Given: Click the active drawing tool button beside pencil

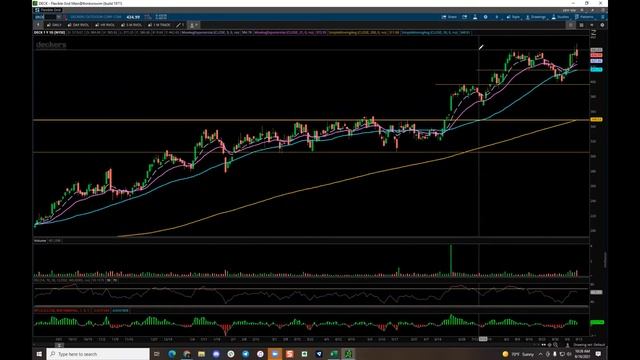Looking at the screenshot, I should [x=193, y=25].
